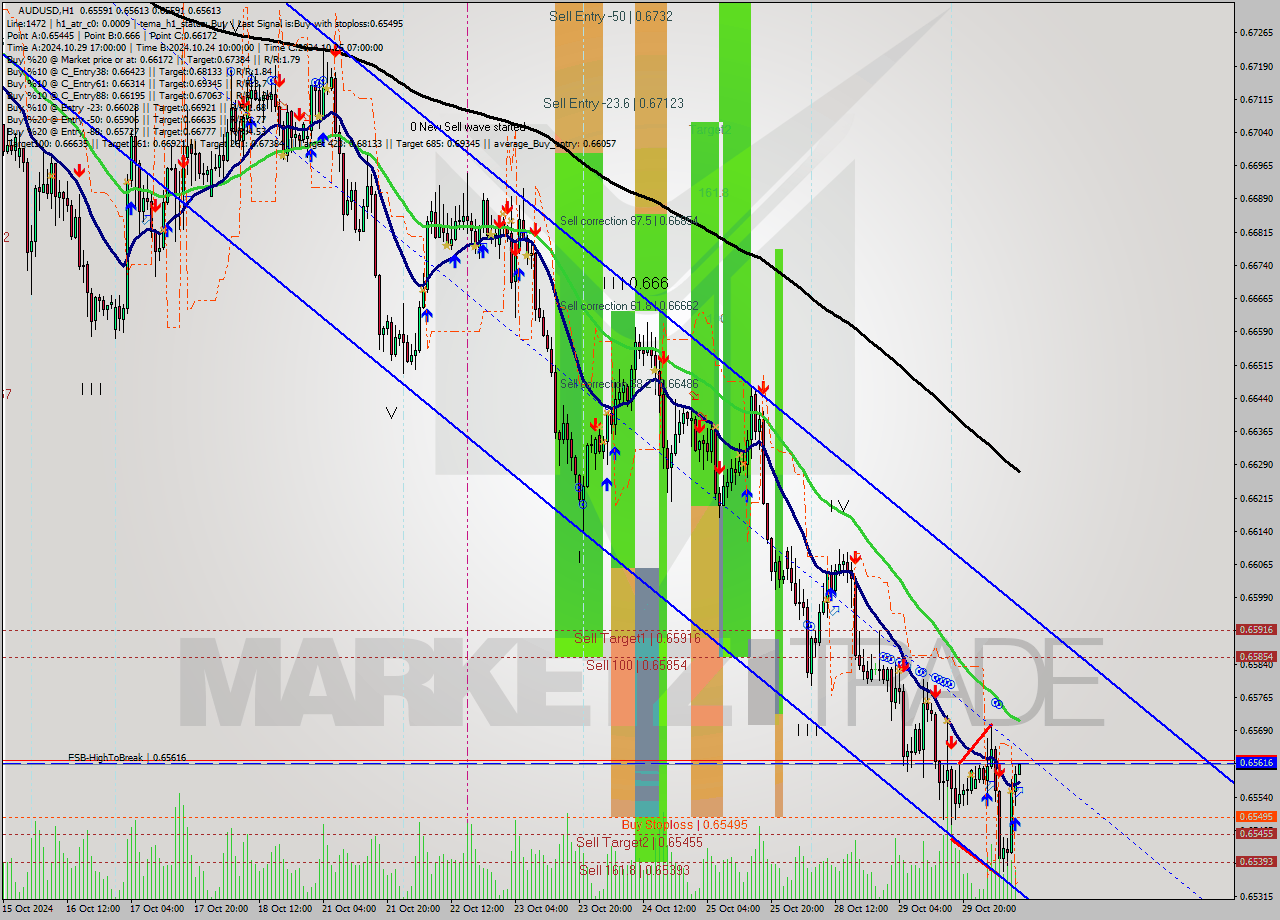The width and height of the screenshot is (1280, 920).
Task: Click the '18 Oct 12:00' time label
Action: point(284,909)
